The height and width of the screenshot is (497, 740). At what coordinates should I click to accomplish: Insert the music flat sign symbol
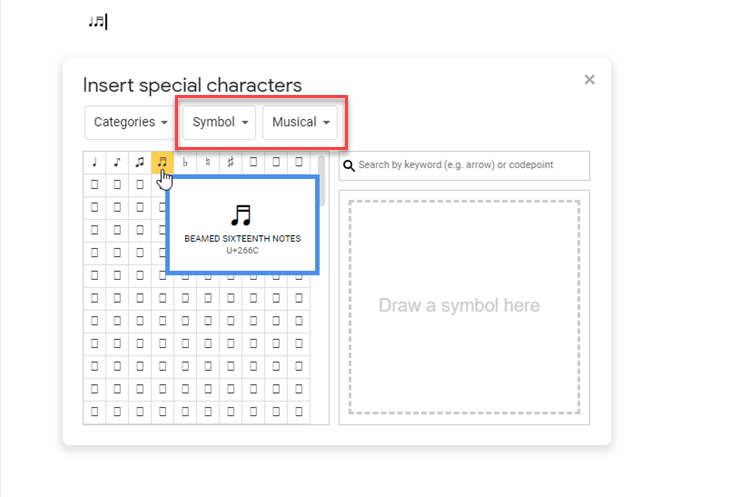[x=185, y=162]
